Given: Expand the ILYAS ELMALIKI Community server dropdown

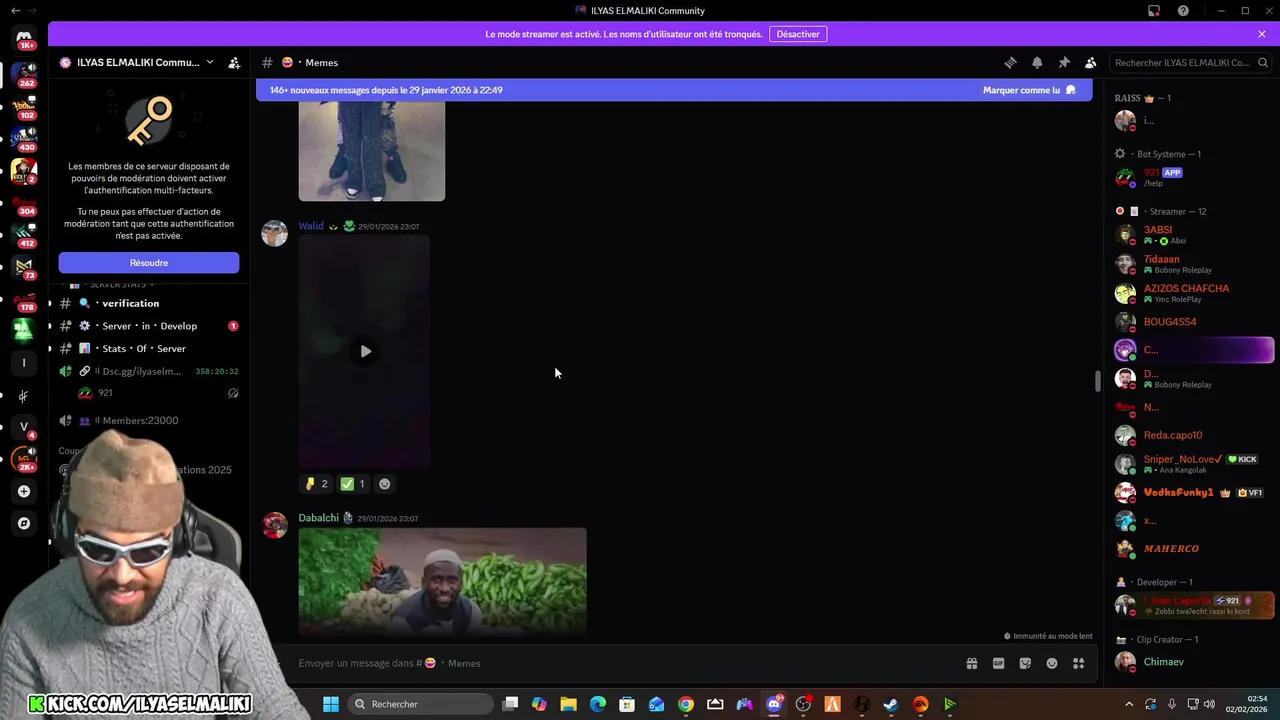Looking at the screenshot, I should [209, 62].
